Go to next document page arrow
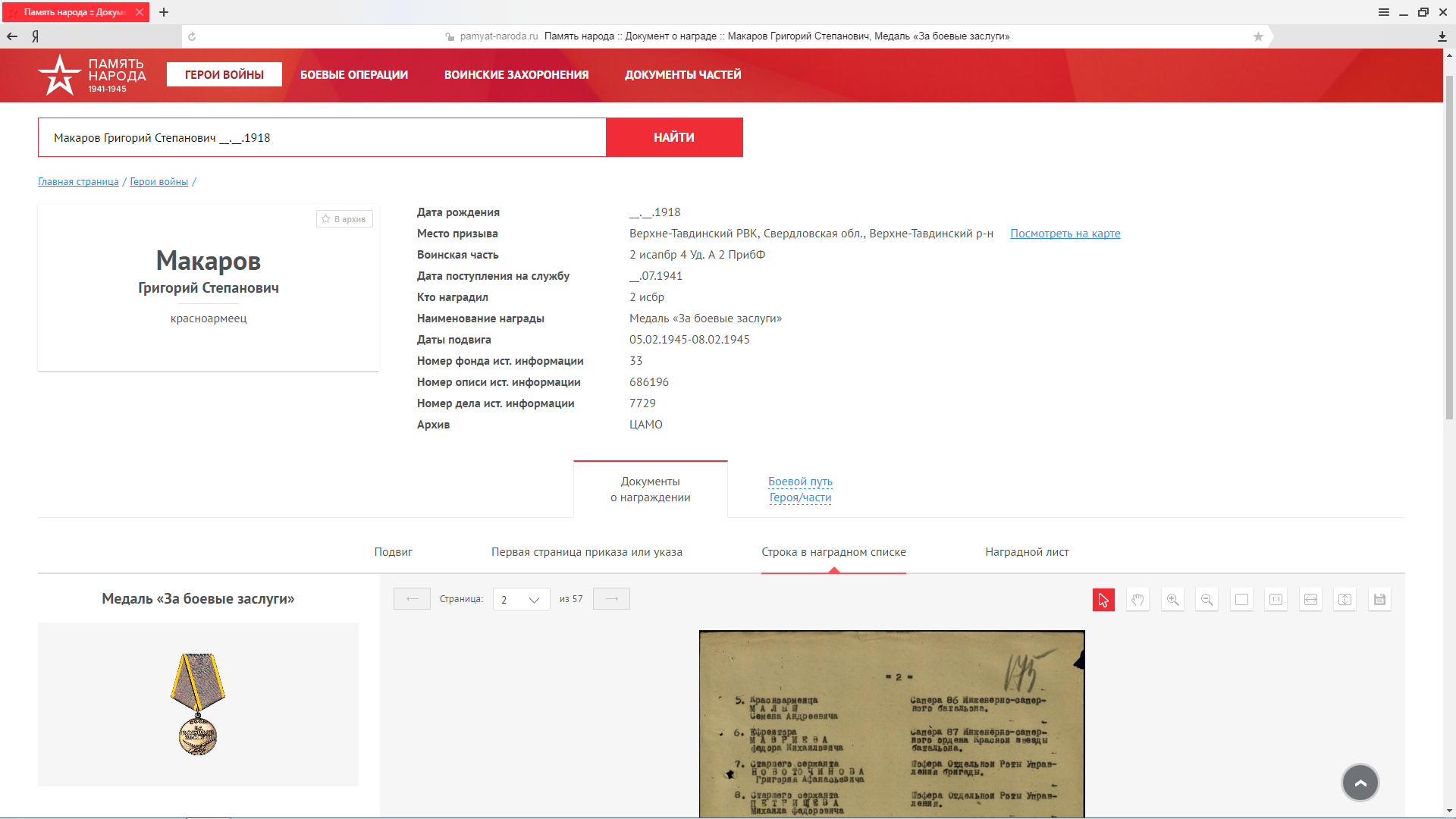 pos(611,599)
